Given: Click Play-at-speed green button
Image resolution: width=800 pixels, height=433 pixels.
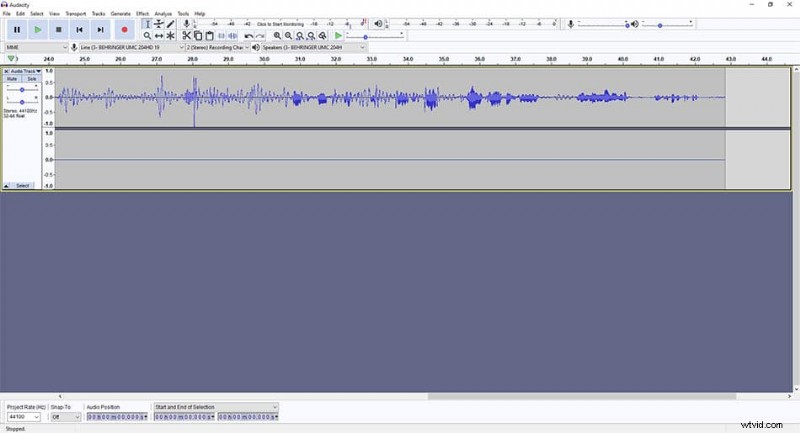Looking at the screenshot, I should pos(338,36).
